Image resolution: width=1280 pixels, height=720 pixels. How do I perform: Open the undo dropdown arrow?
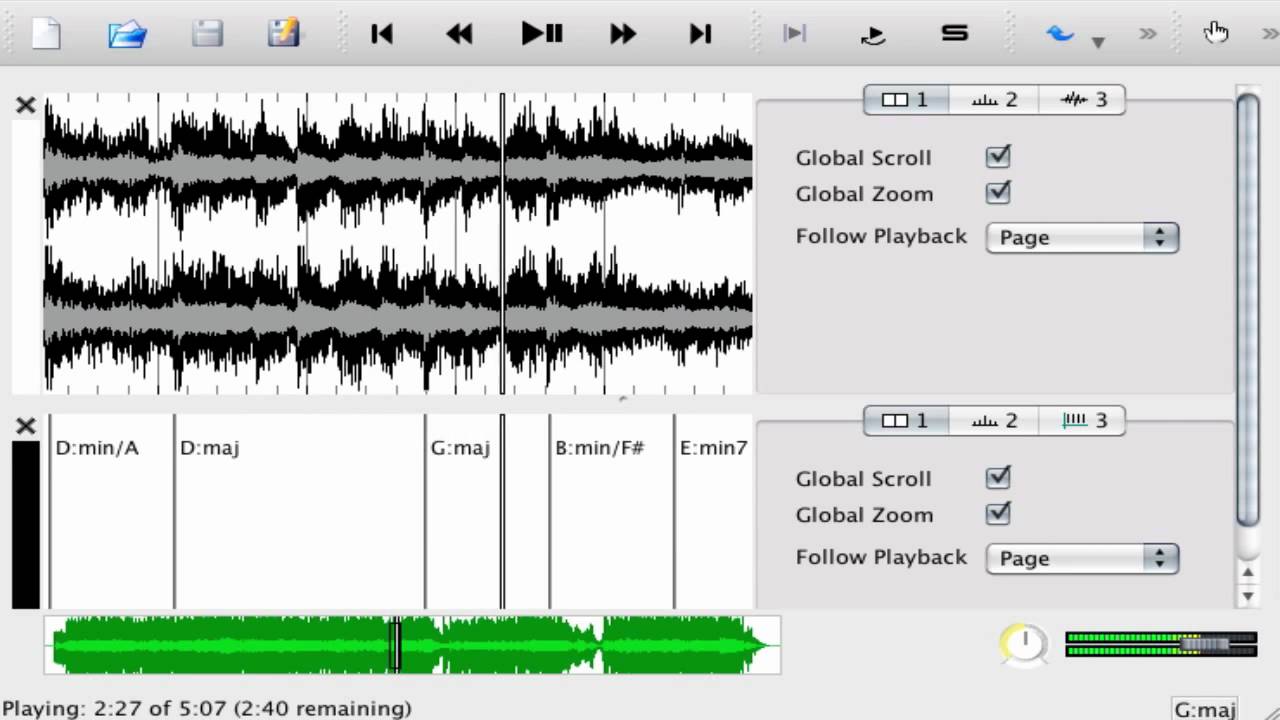pyautogui.click(x=1098, y=42)
